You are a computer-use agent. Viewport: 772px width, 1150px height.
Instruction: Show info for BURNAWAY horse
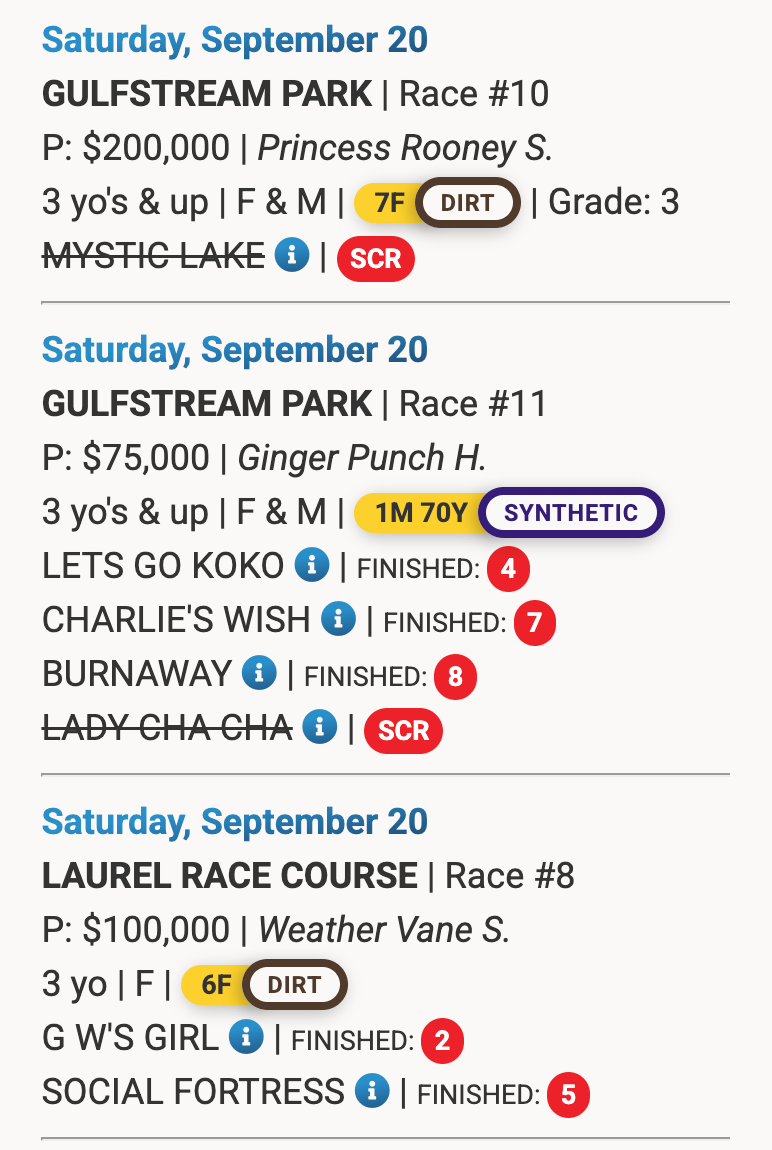(x=259, y=674)
